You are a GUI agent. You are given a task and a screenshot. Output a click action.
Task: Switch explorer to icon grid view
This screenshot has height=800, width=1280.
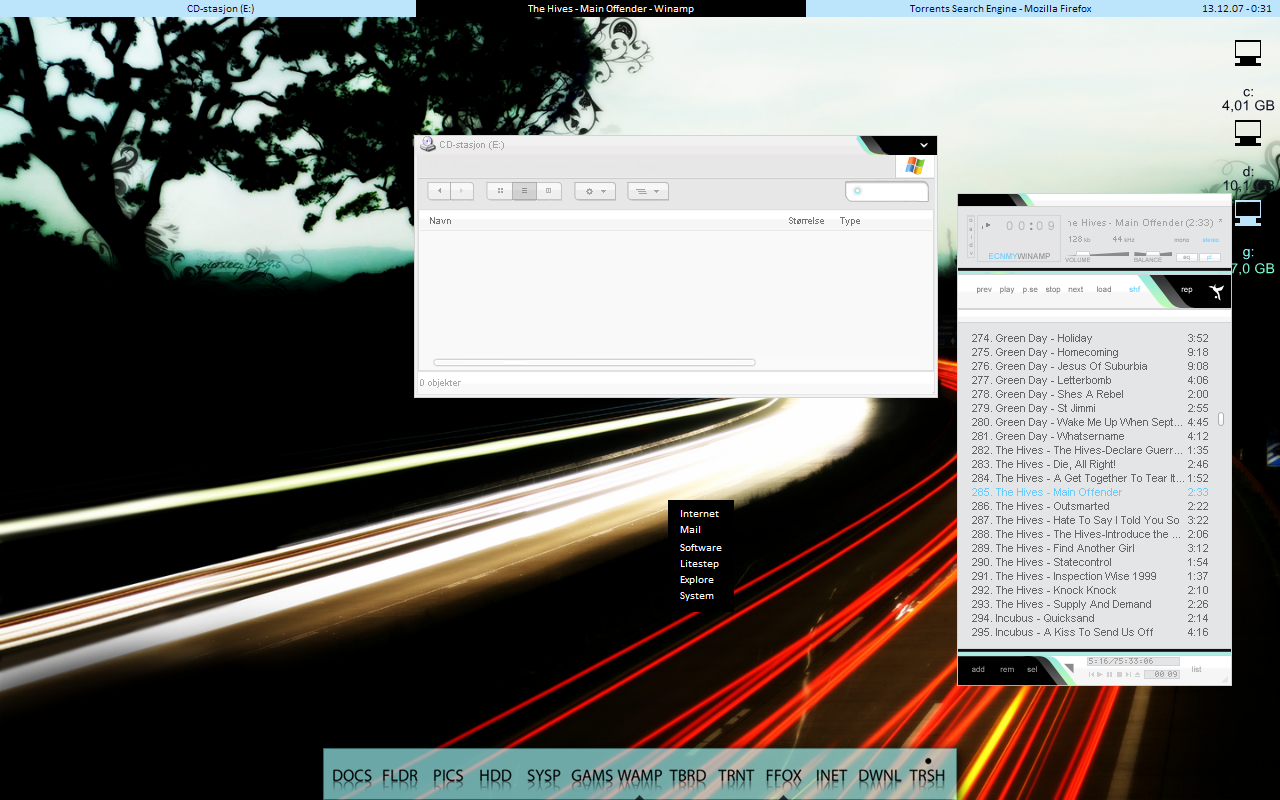500,191
